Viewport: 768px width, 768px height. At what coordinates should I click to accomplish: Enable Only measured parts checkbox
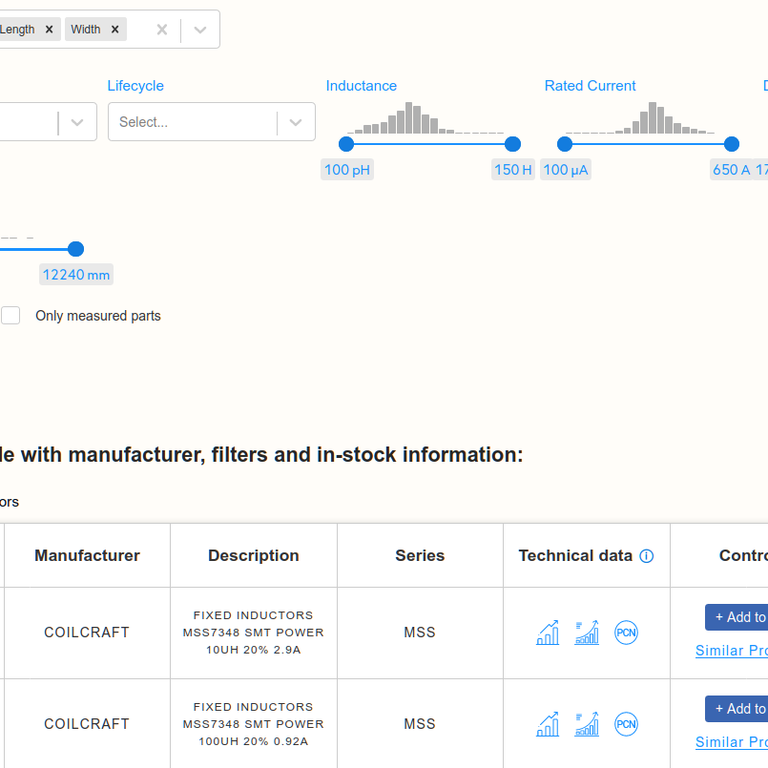(10, 315)
